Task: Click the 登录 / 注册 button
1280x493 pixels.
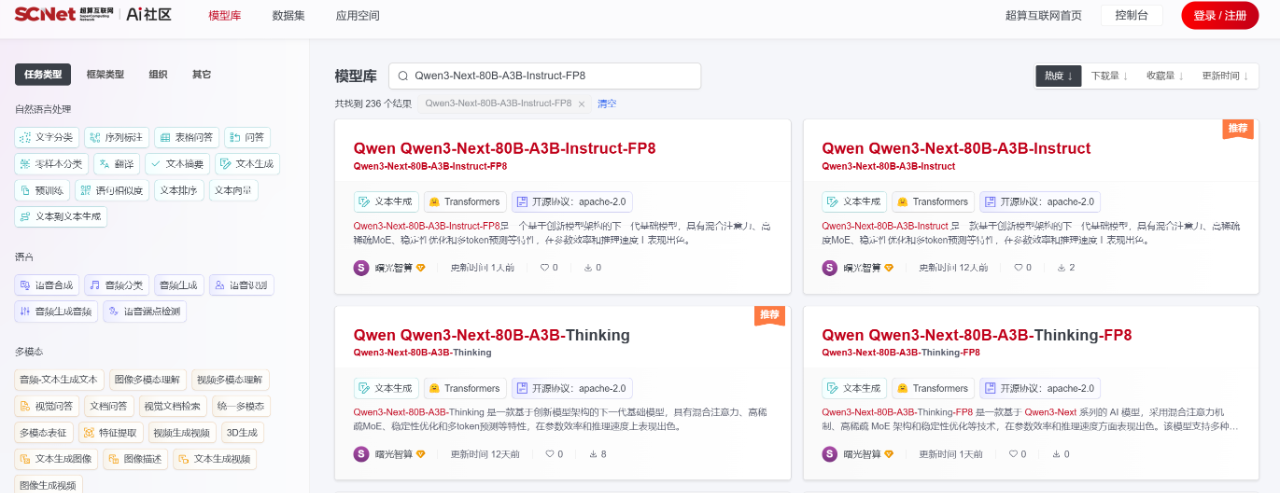Action: click(1220, 16)
